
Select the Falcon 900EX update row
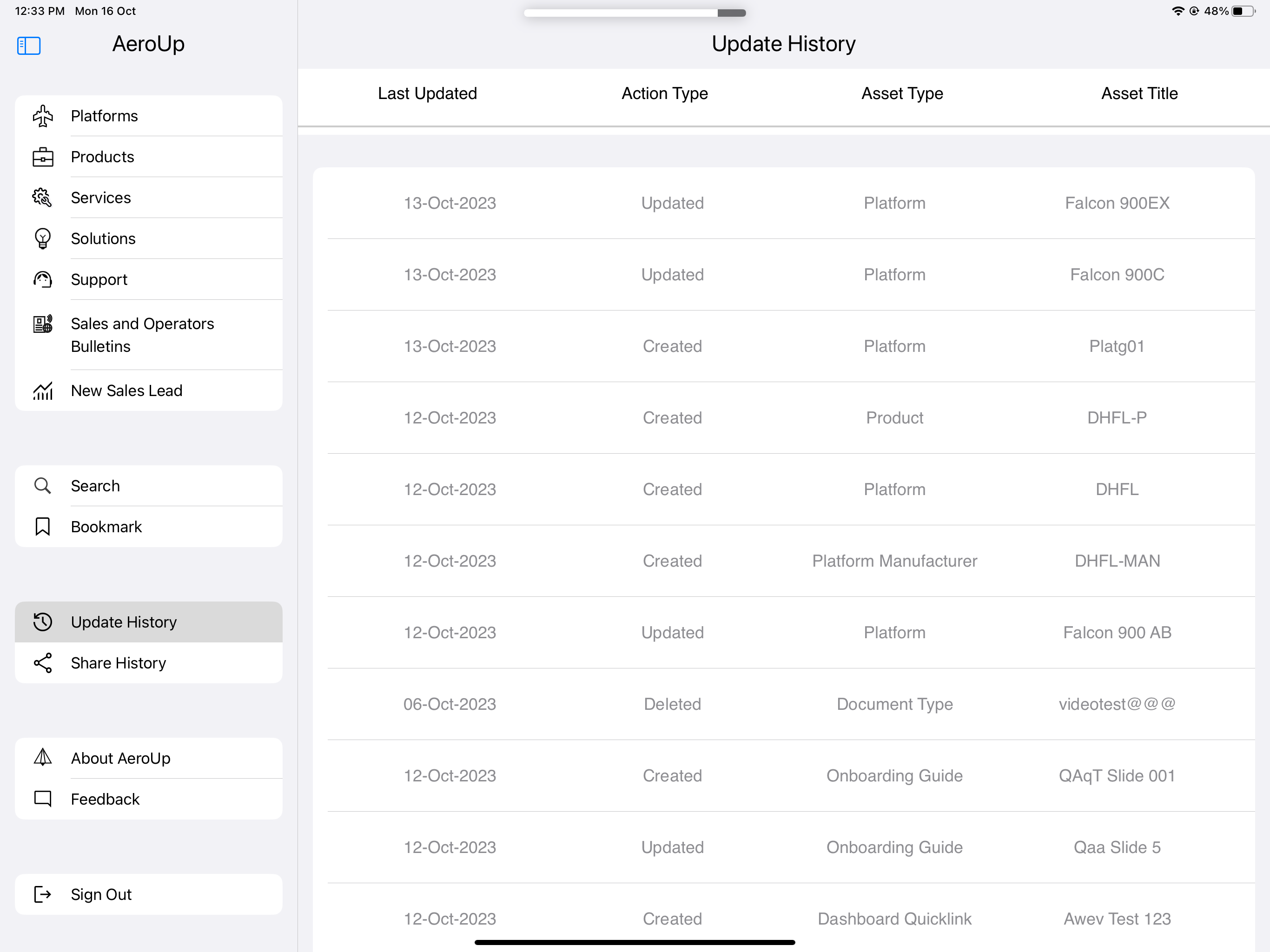pos(784,203)
